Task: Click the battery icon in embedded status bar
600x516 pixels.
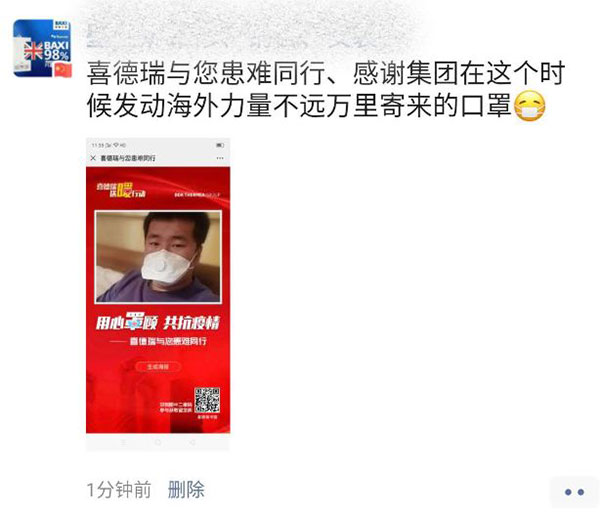Action: click(x=220, y=145)
